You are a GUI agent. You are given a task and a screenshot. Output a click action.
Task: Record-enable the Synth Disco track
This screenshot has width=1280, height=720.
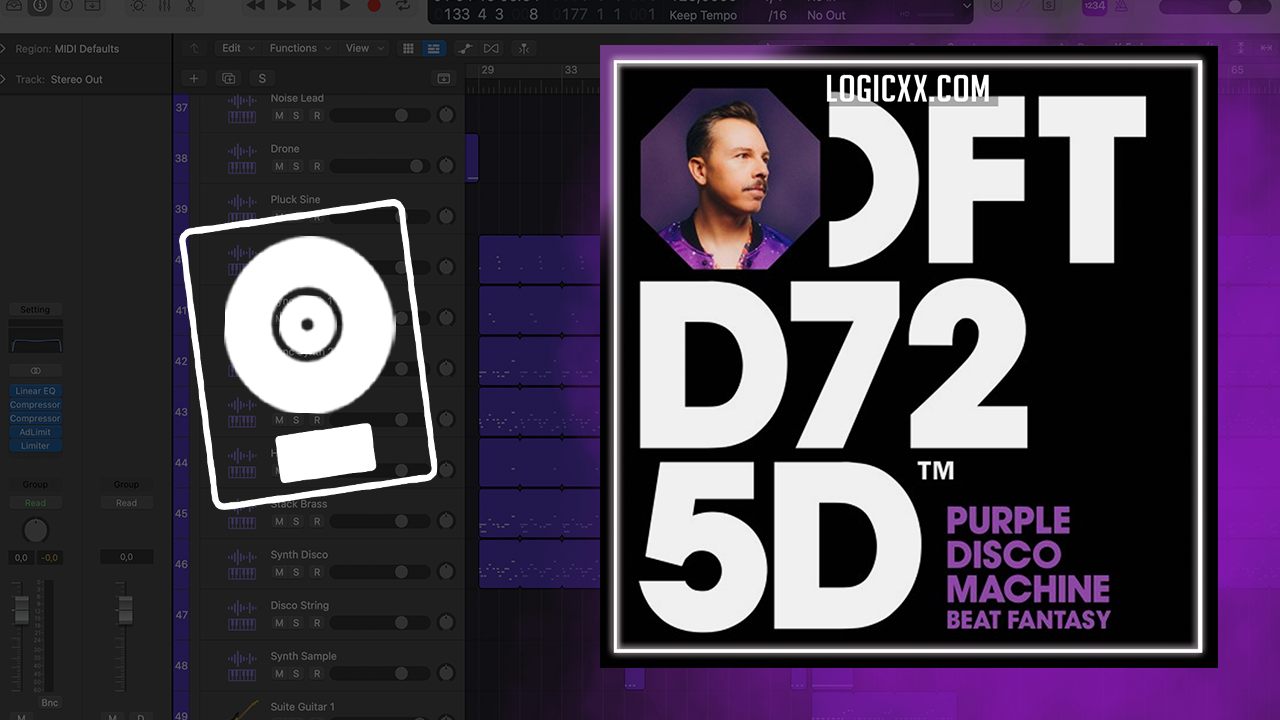click(x=317, y=572)
